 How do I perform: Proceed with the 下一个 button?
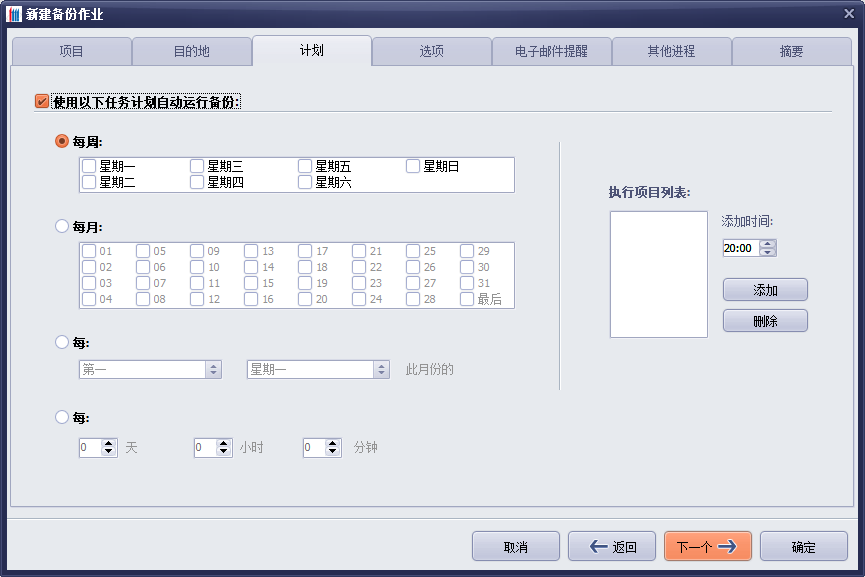click(x=708, y=547)
